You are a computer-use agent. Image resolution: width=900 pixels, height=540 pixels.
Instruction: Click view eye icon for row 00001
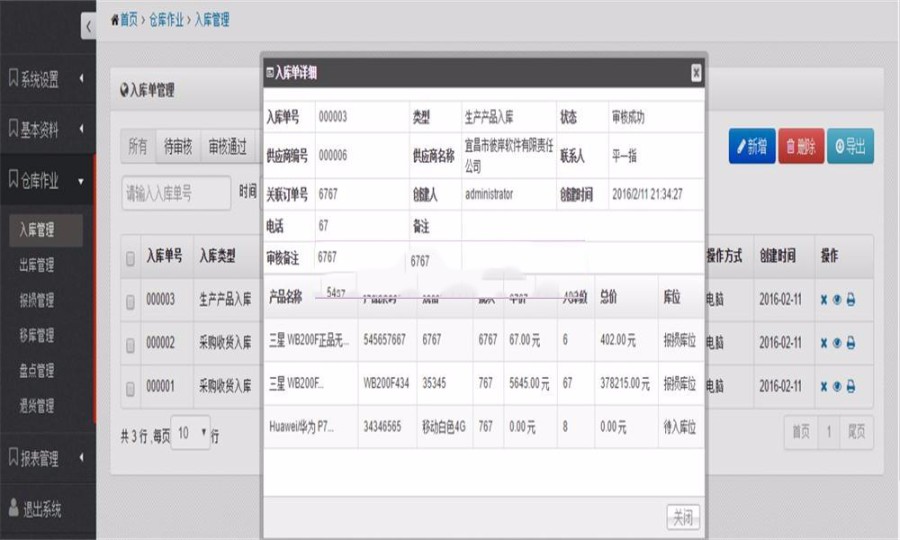(x=837, y=387)
